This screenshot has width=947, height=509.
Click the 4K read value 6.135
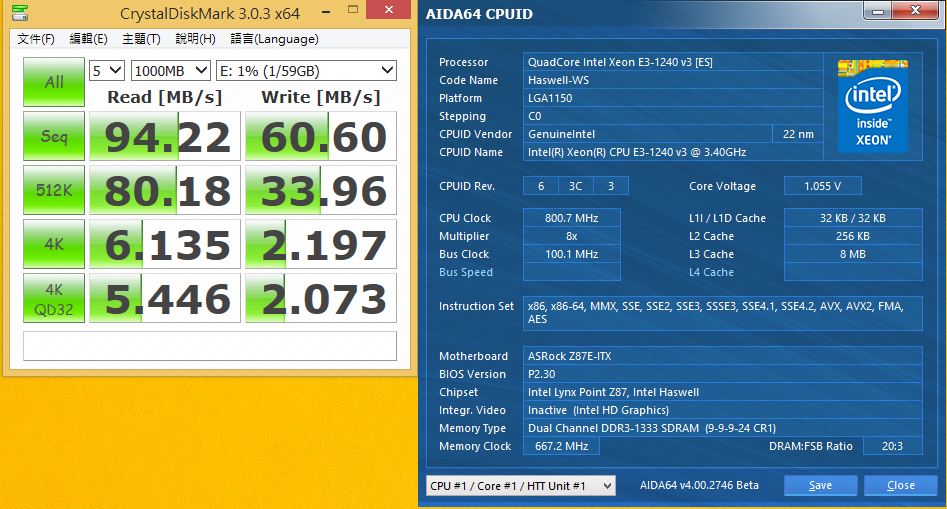click(165, 244)
